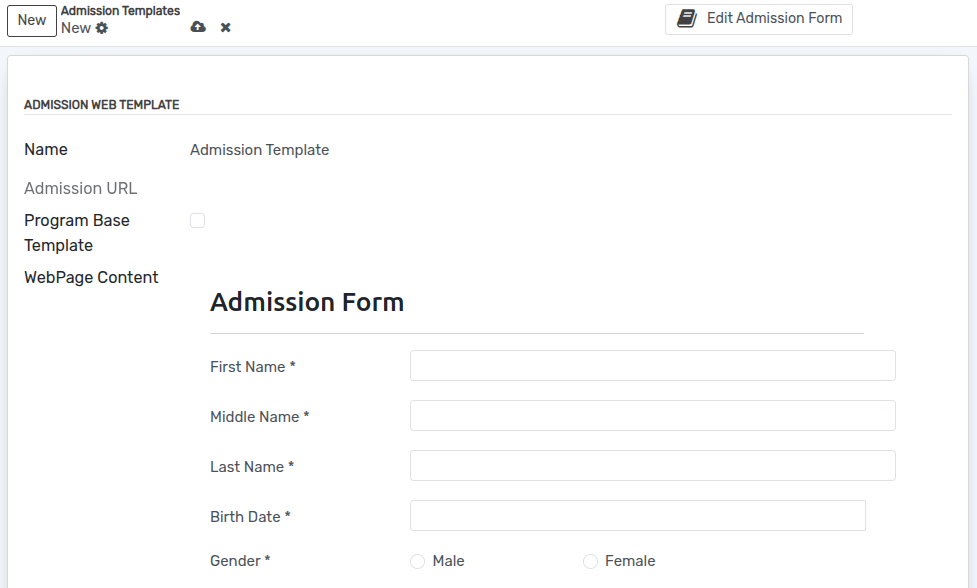Click the book icon for editing the form
The width and height of the screenshot is (977, 588).
click(x=687, y=18)
